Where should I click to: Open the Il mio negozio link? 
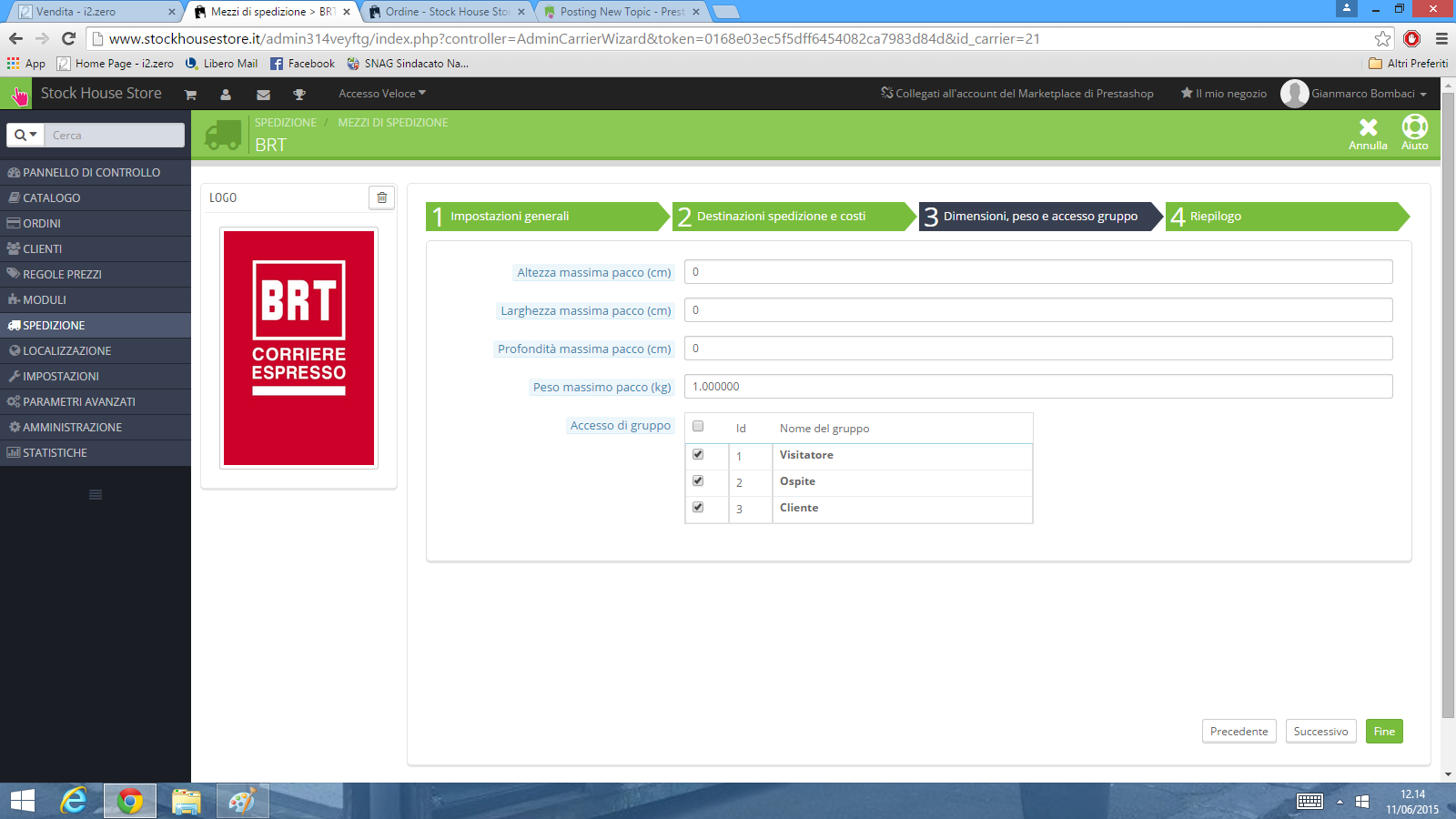[x=1224, y=94]
